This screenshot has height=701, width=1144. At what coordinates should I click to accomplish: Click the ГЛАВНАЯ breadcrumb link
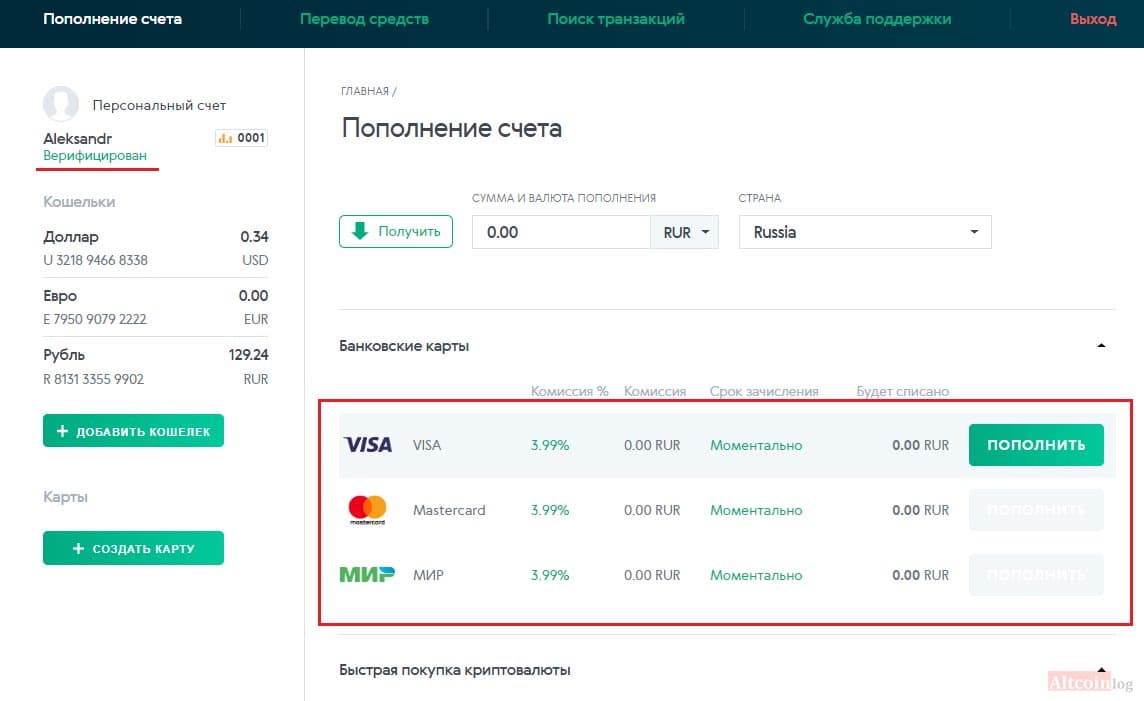click(365, 91)
